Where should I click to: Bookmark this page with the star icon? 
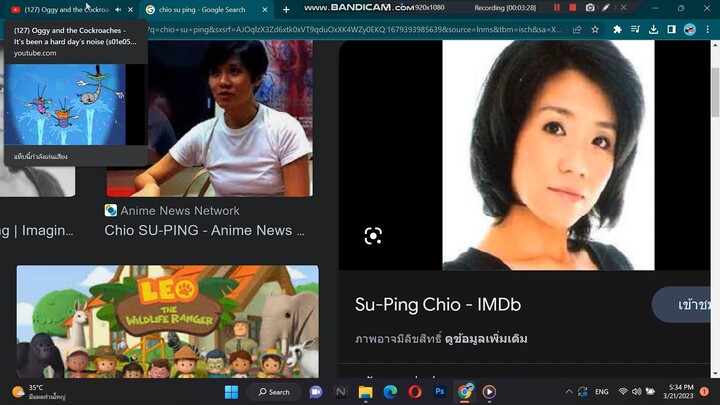(x=595, y=29)
